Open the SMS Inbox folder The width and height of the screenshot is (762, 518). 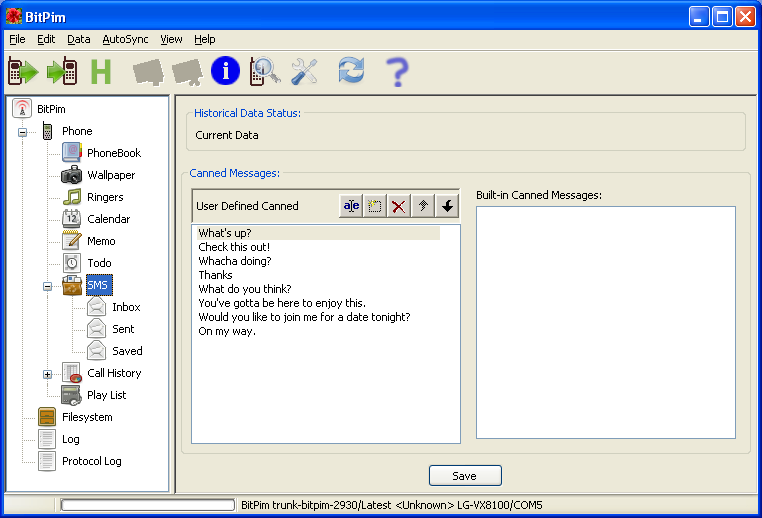[x=126, y=307]
